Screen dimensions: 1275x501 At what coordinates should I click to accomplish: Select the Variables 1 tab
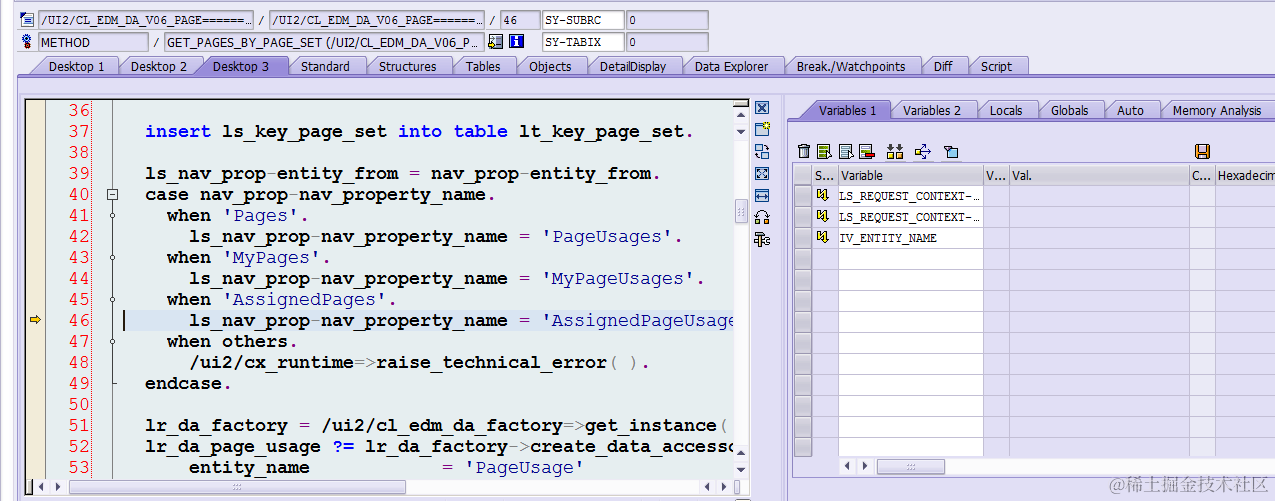point(847,110)
